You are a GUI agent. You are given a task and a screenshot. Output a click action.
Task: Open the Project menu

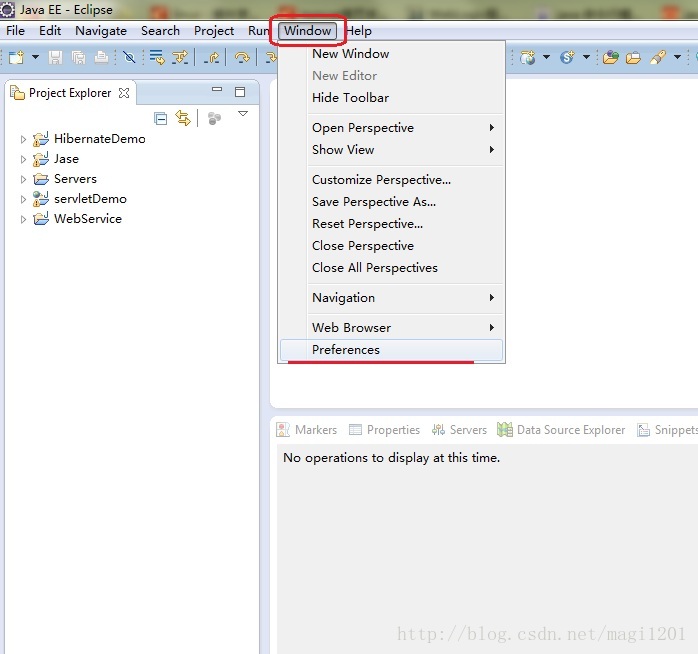pos(214,31)
